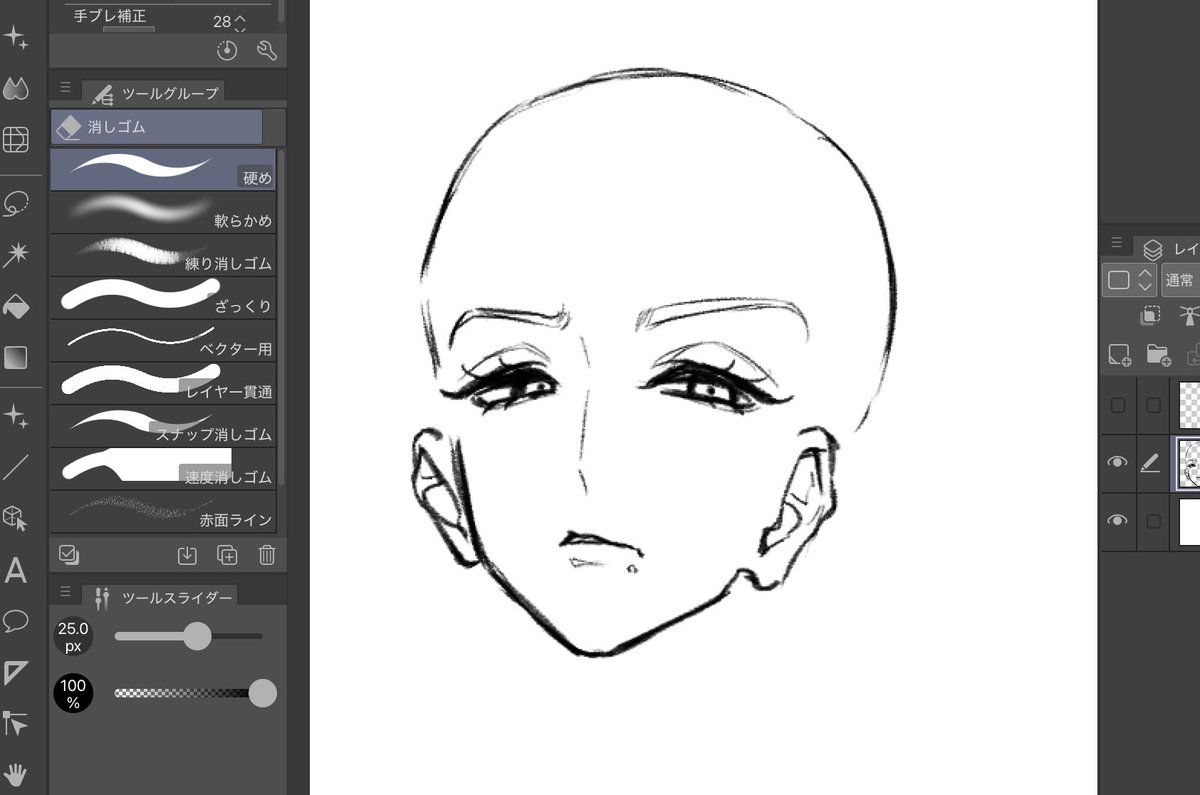1200x795 pixels.
Task: Select the Ruler triangle tool
Action: pyautogui.click(x=16, y=673)
